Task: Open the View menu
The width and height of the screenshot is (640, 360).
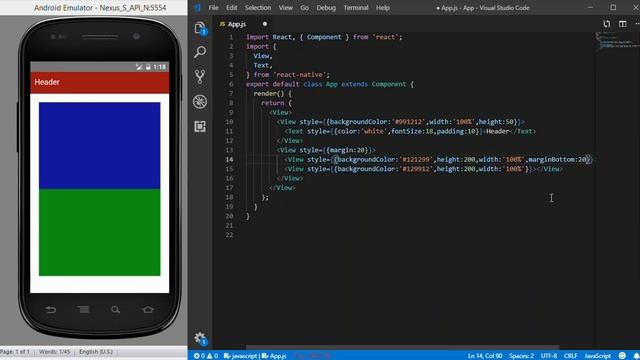Action: [285, 8]
